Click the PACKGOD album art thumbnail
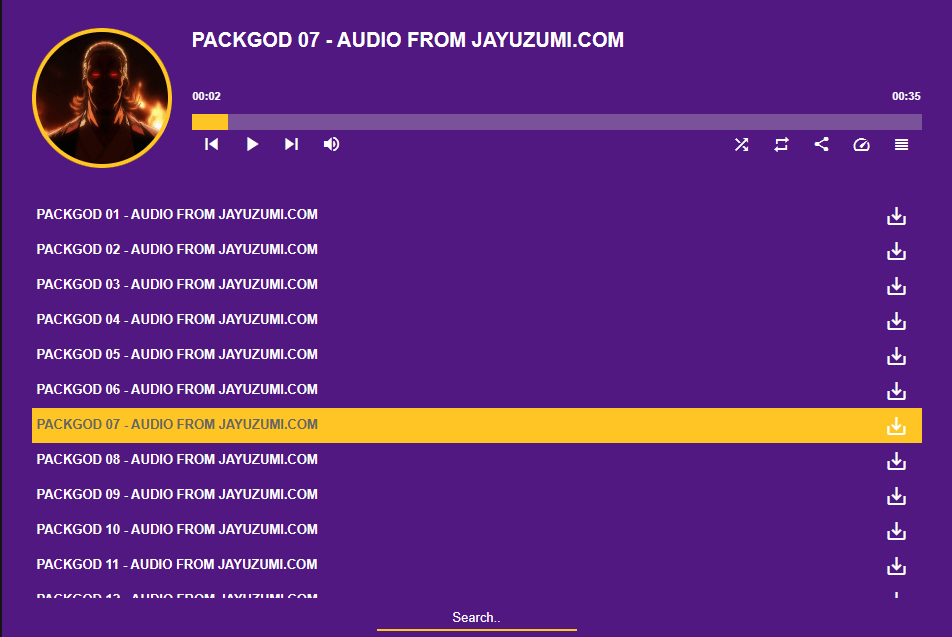The image size is (952, 637). pos(102,97)
